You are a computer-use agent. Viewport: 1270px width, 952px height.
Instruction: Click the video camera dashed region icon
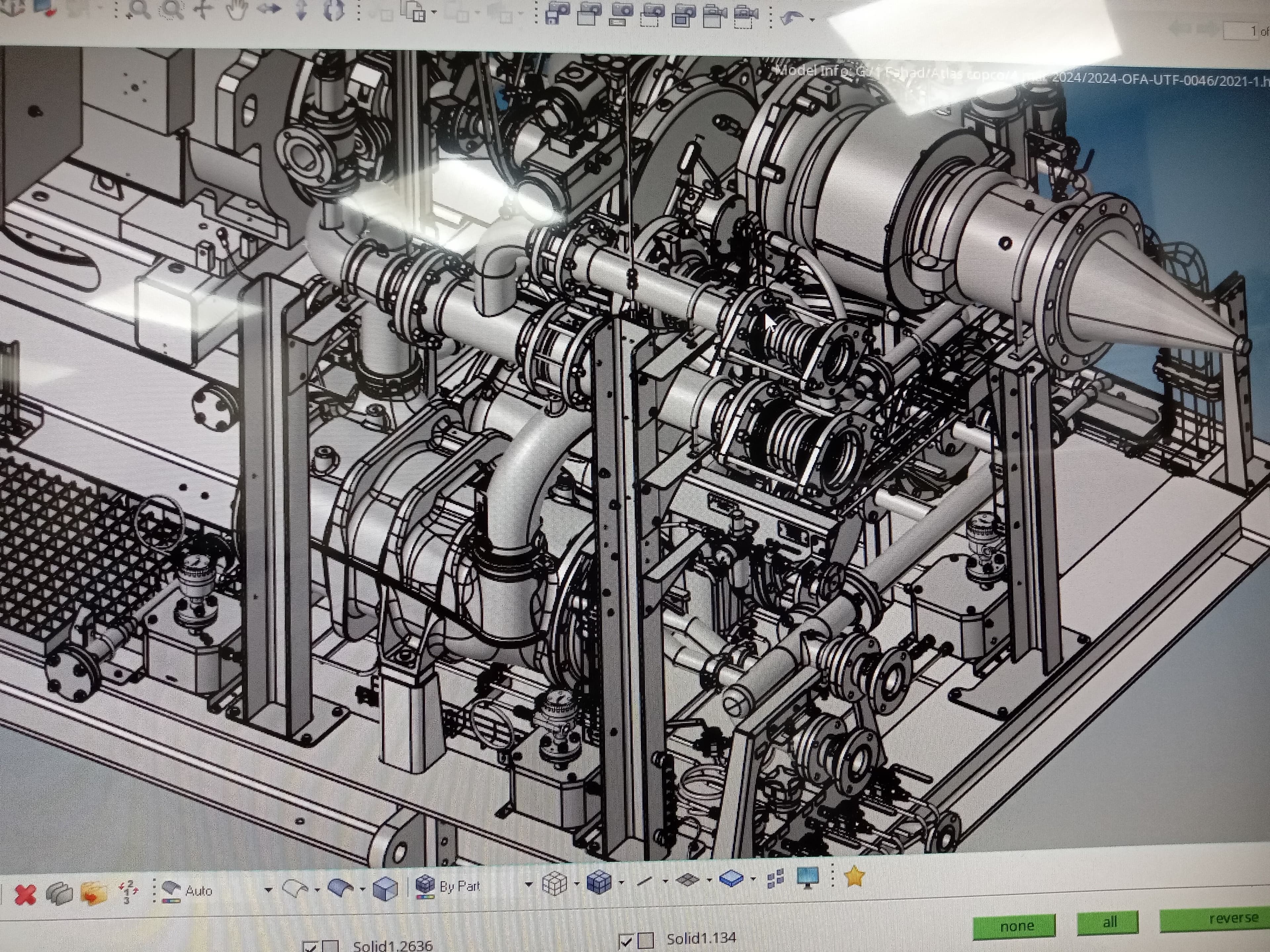[x=746, y=16]
